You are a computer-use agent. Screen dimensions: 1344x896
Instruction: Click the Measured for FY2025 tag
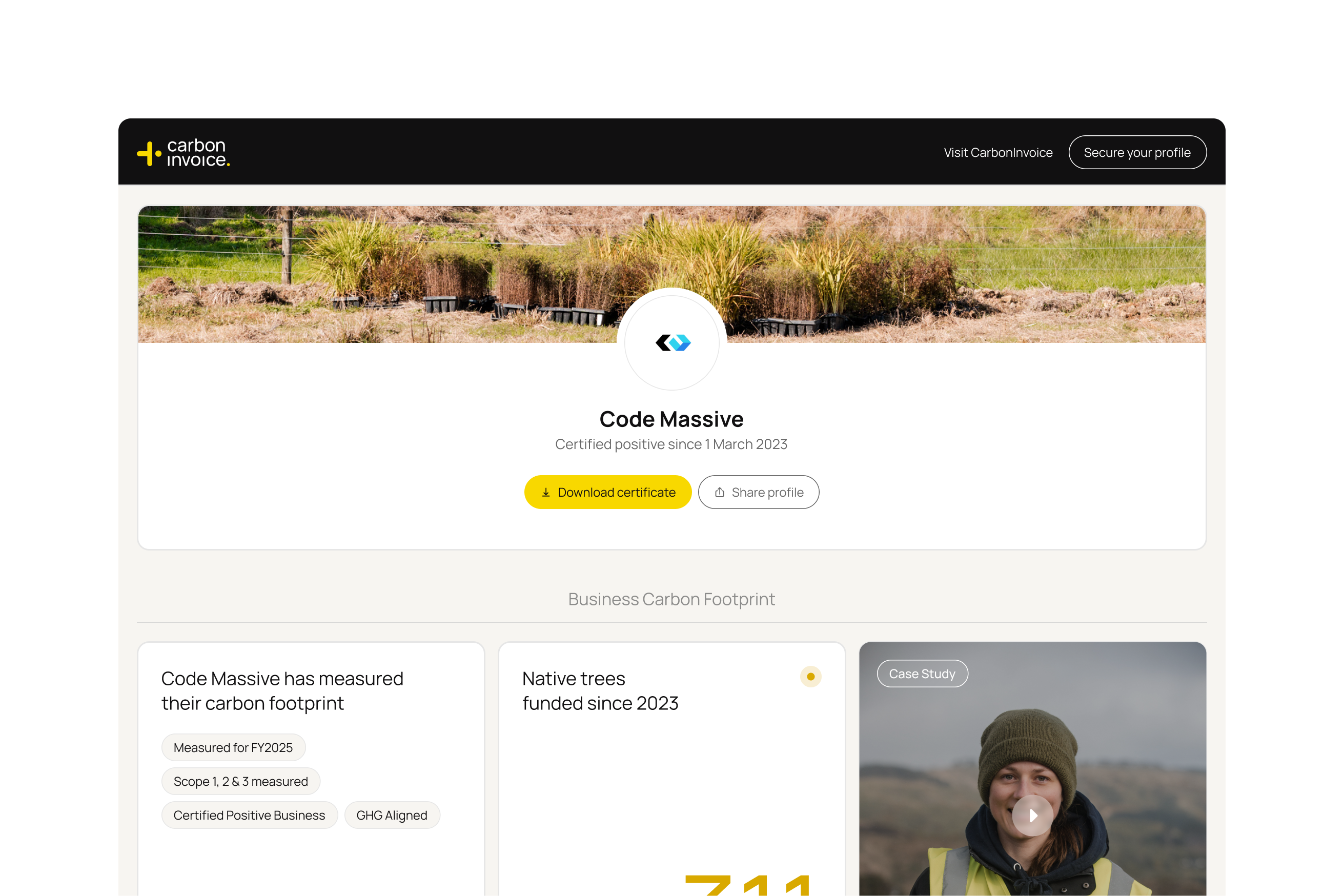click(x=233, y=747)
